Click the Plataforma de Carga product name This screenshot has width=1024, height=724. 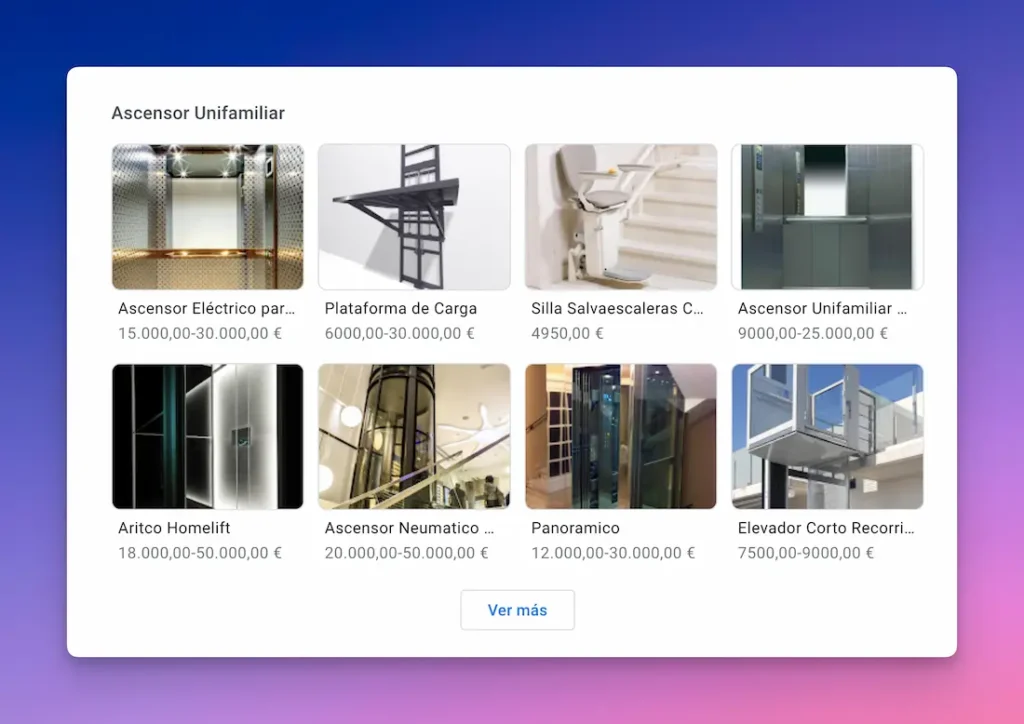coord(400,309)
